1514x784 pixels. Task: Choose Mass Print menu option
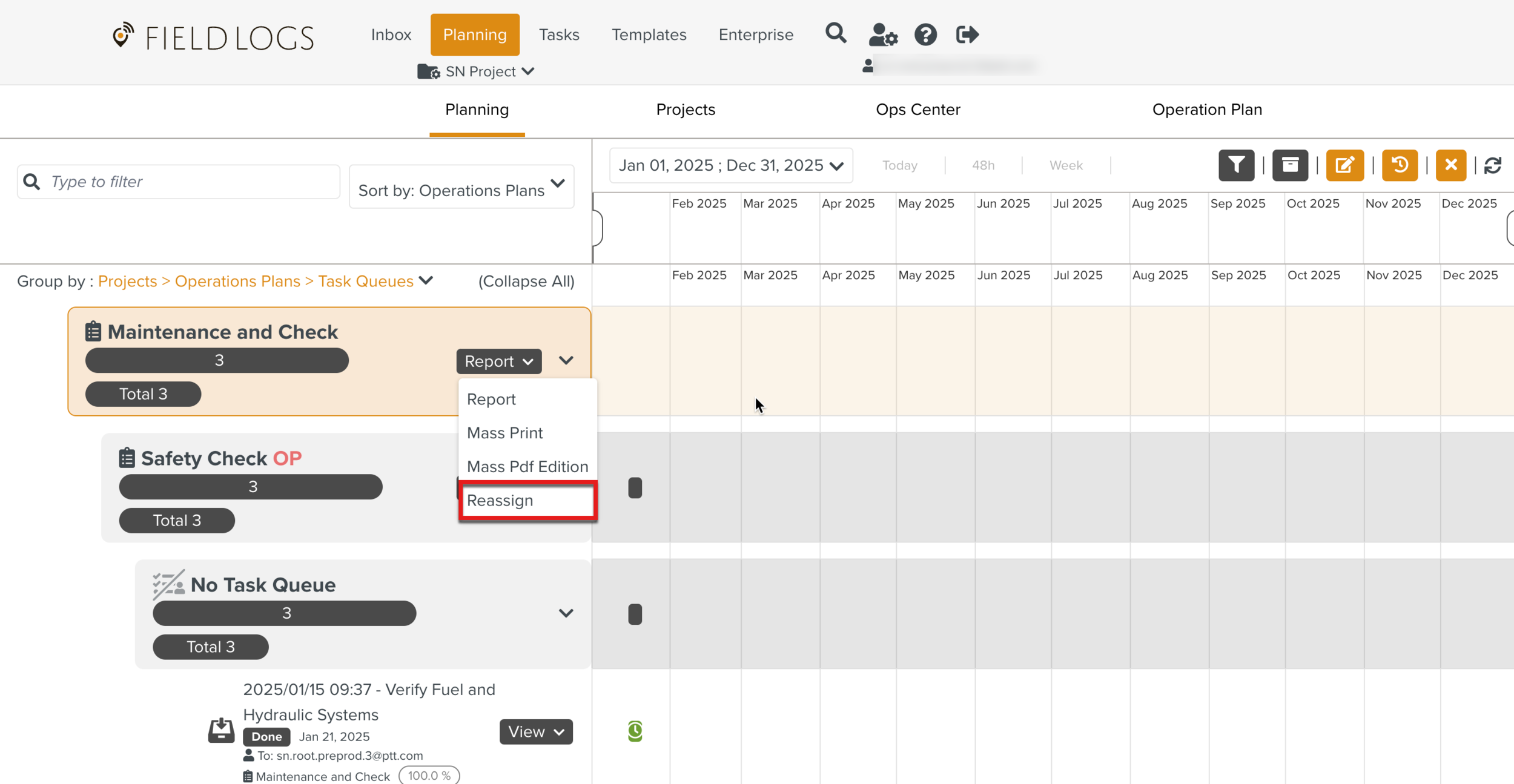[505, 433]
